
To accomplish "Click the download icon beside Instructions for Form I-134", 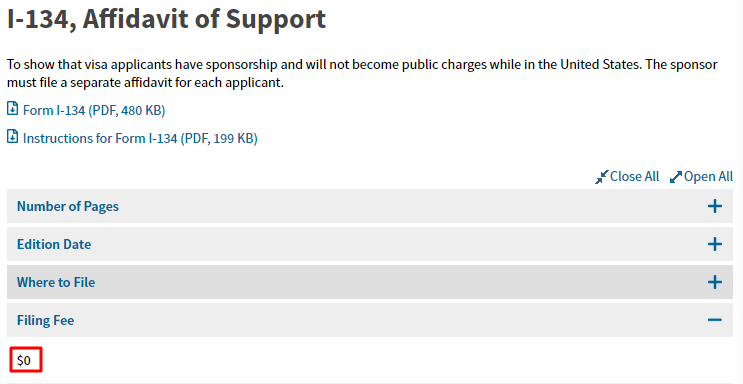I will pos(13,137).
